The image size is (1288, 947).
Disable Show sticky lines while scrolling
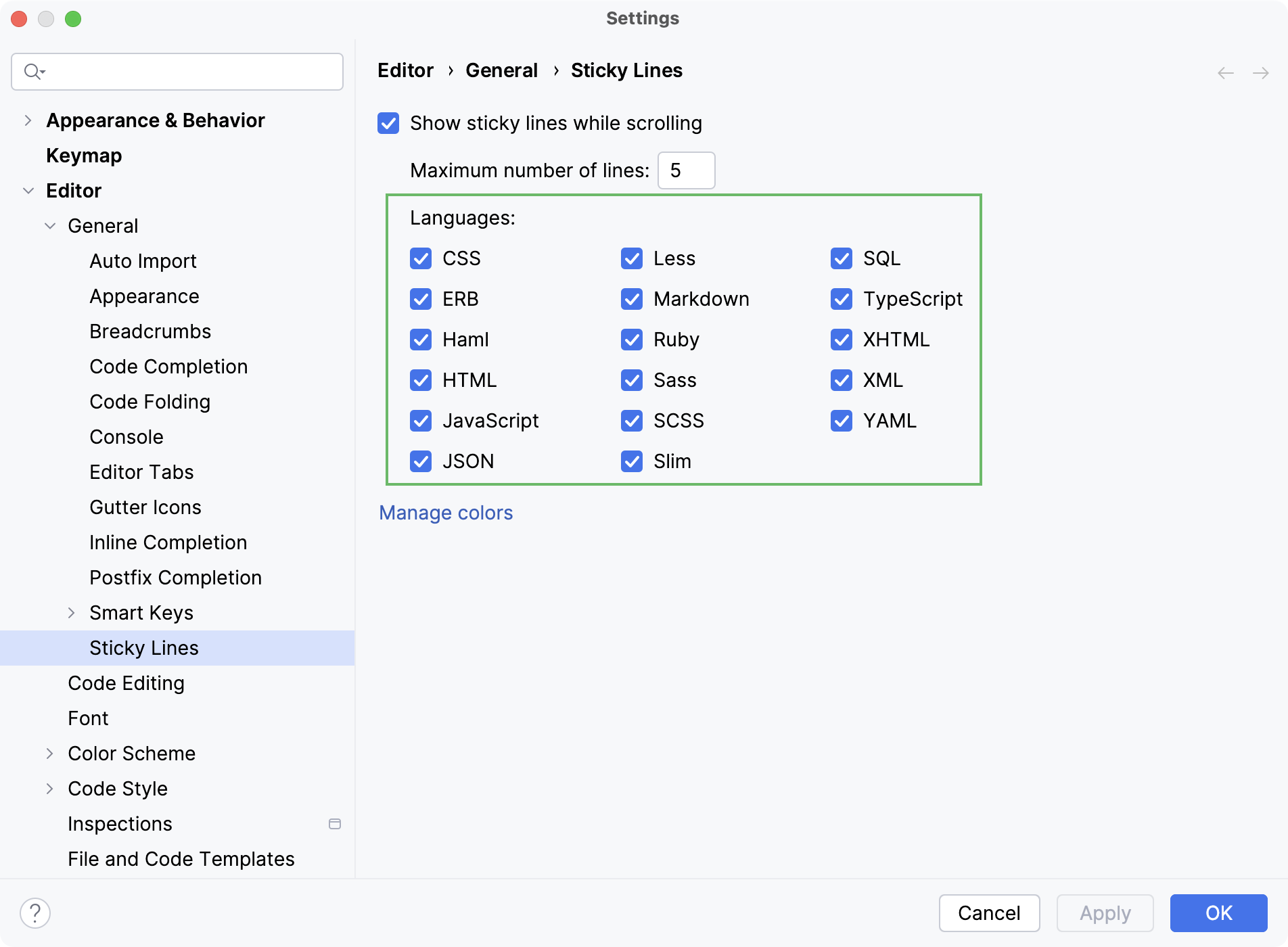[388, 123]
